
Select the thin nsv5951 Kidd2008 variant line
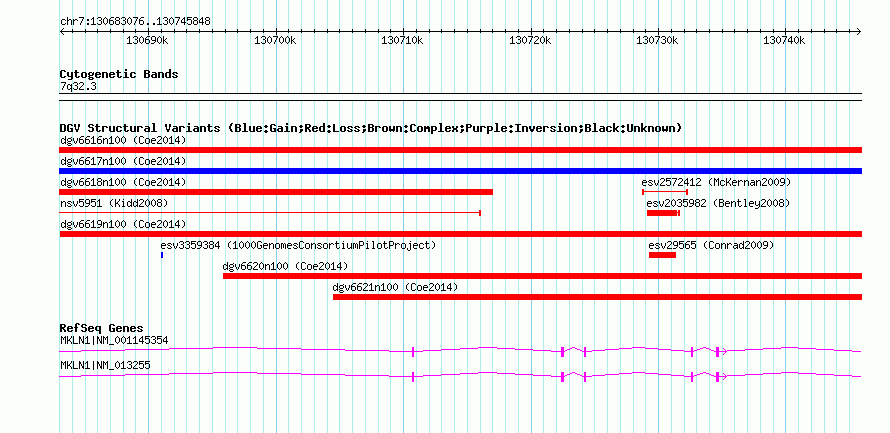[x=270, y=213]
